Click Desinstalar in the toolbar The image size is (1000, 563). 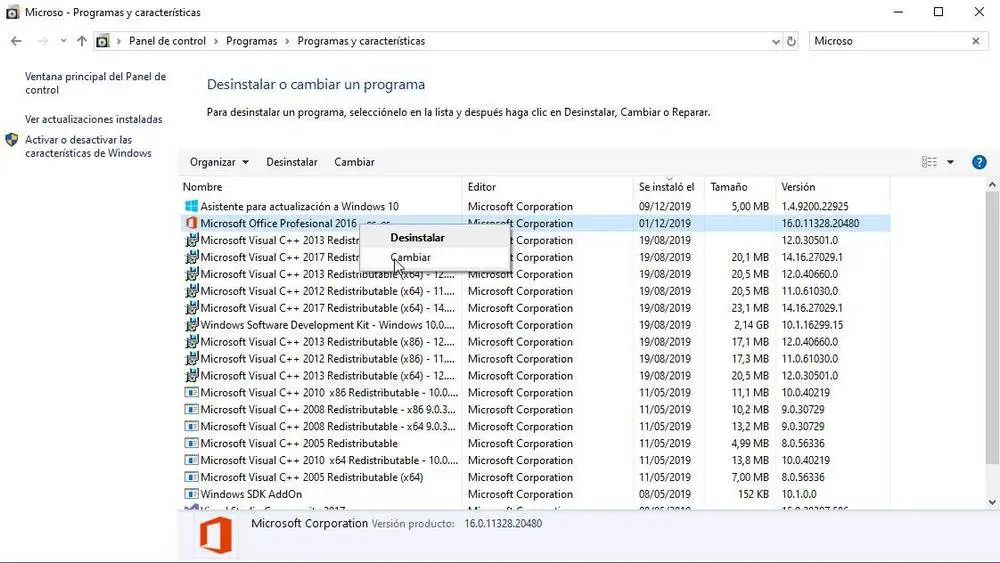tap(291, 162)
